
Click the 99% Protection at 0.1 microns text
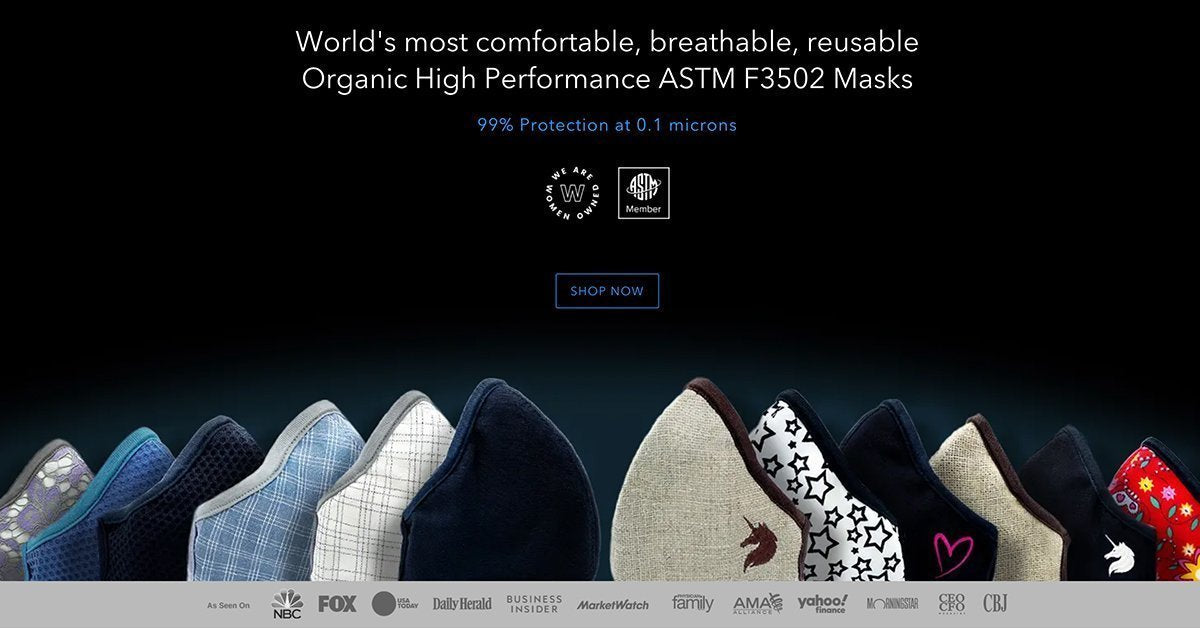pyautogui.click(x=607, y=125)
